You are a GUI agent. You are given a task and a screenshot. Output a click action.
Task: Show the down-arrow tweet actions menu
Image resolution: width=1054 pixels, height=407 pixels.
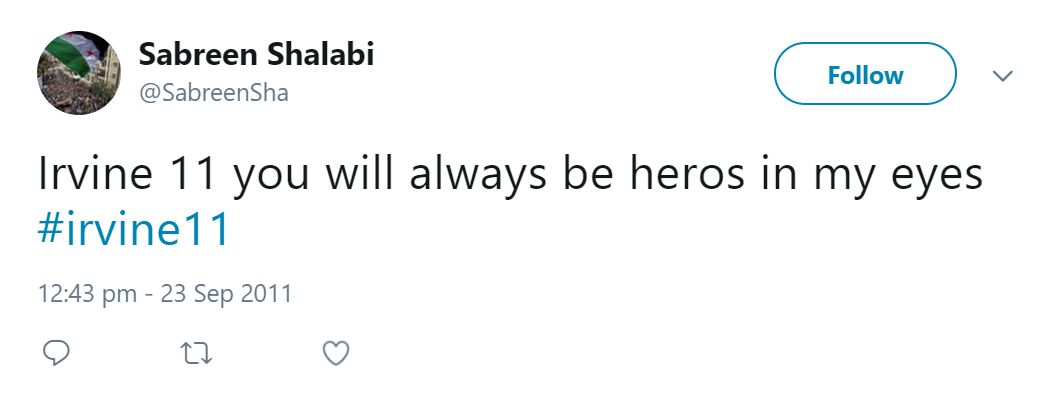pyautogui.click(x=1001, y=76)
